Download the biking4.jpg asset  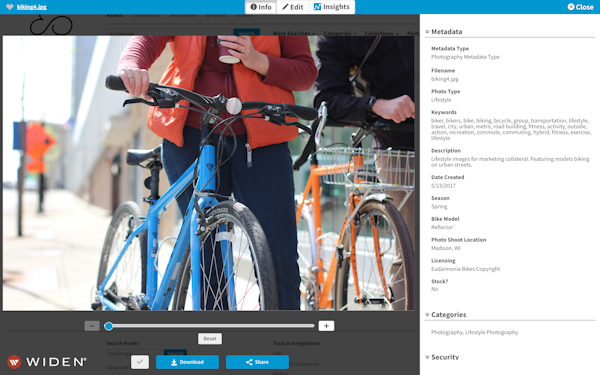point(188,362)
